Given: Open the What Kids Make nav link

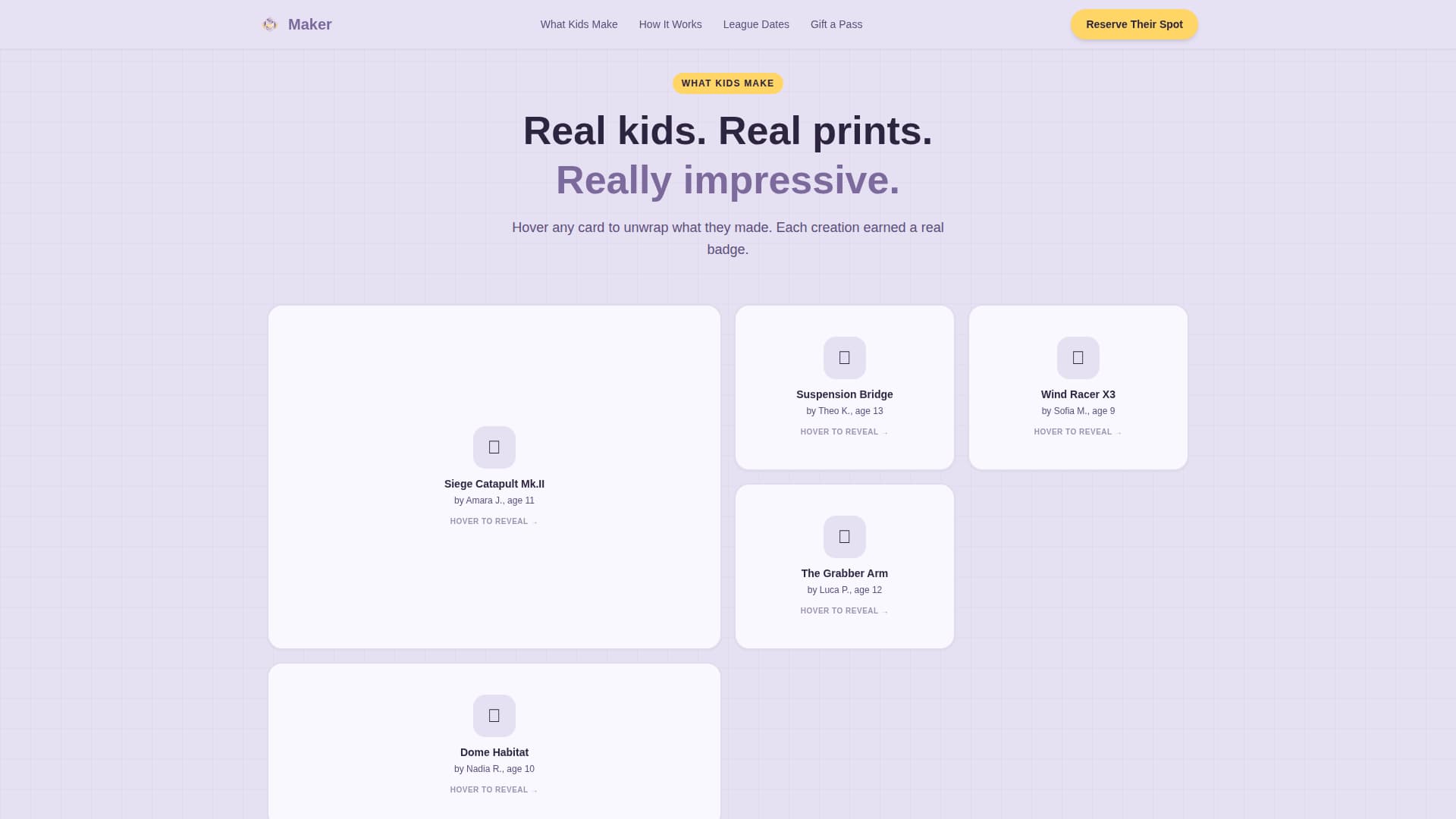Looking at the screenshot, I should 579,24.
